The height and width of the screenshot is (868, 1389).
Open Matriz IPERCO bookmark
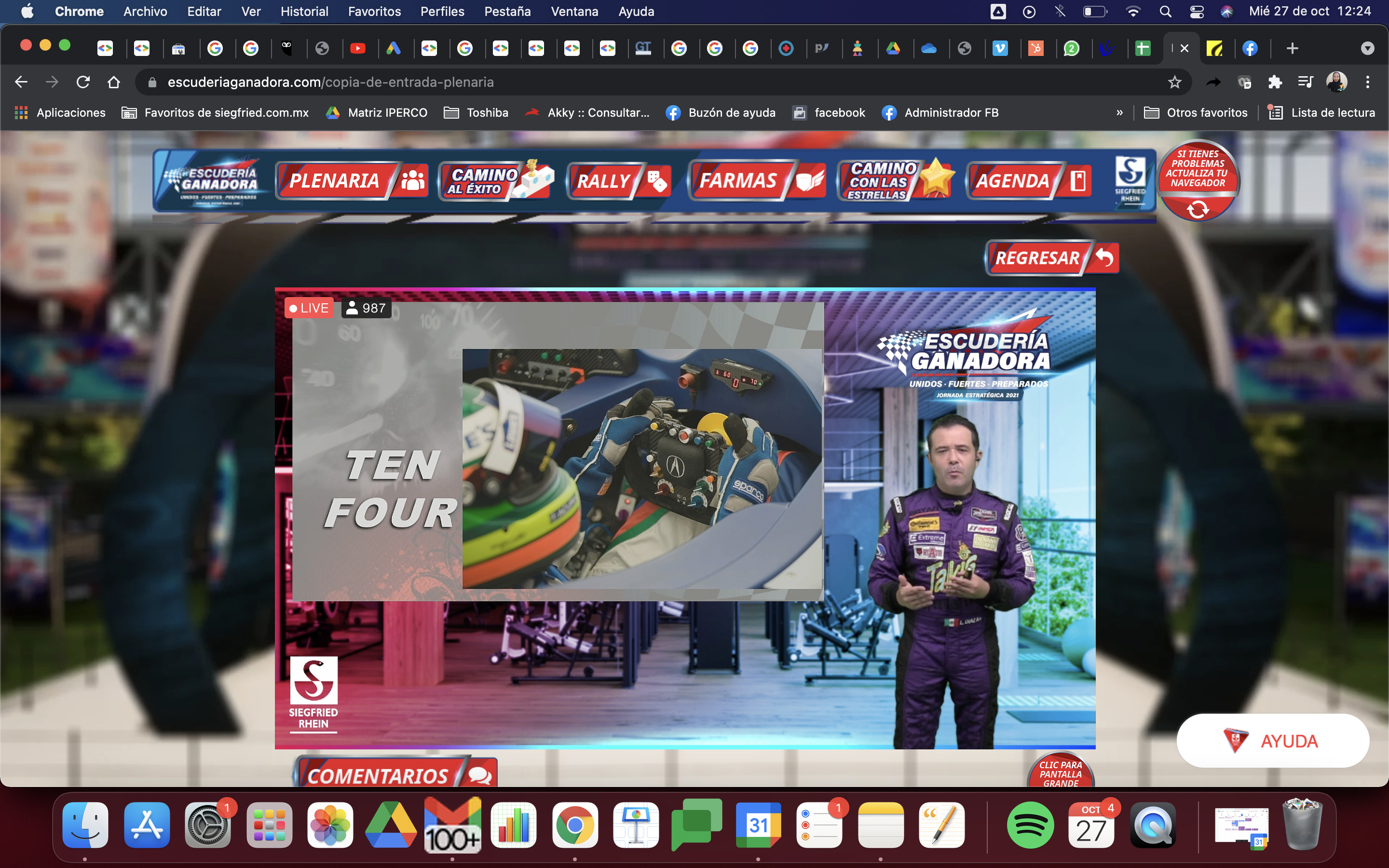pyautogui.click(x=377, y=113)
